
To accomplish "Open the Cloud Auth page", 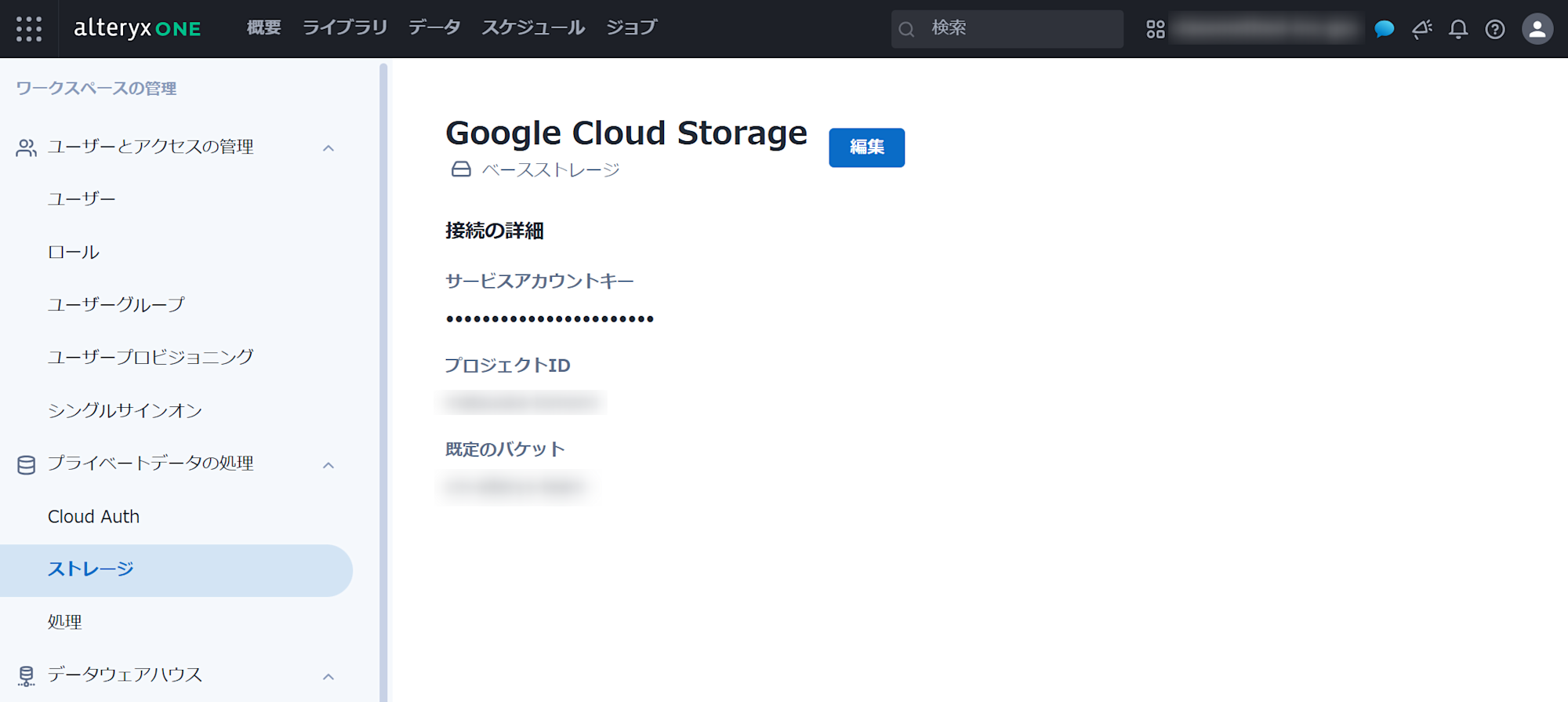I will point(93,516).
